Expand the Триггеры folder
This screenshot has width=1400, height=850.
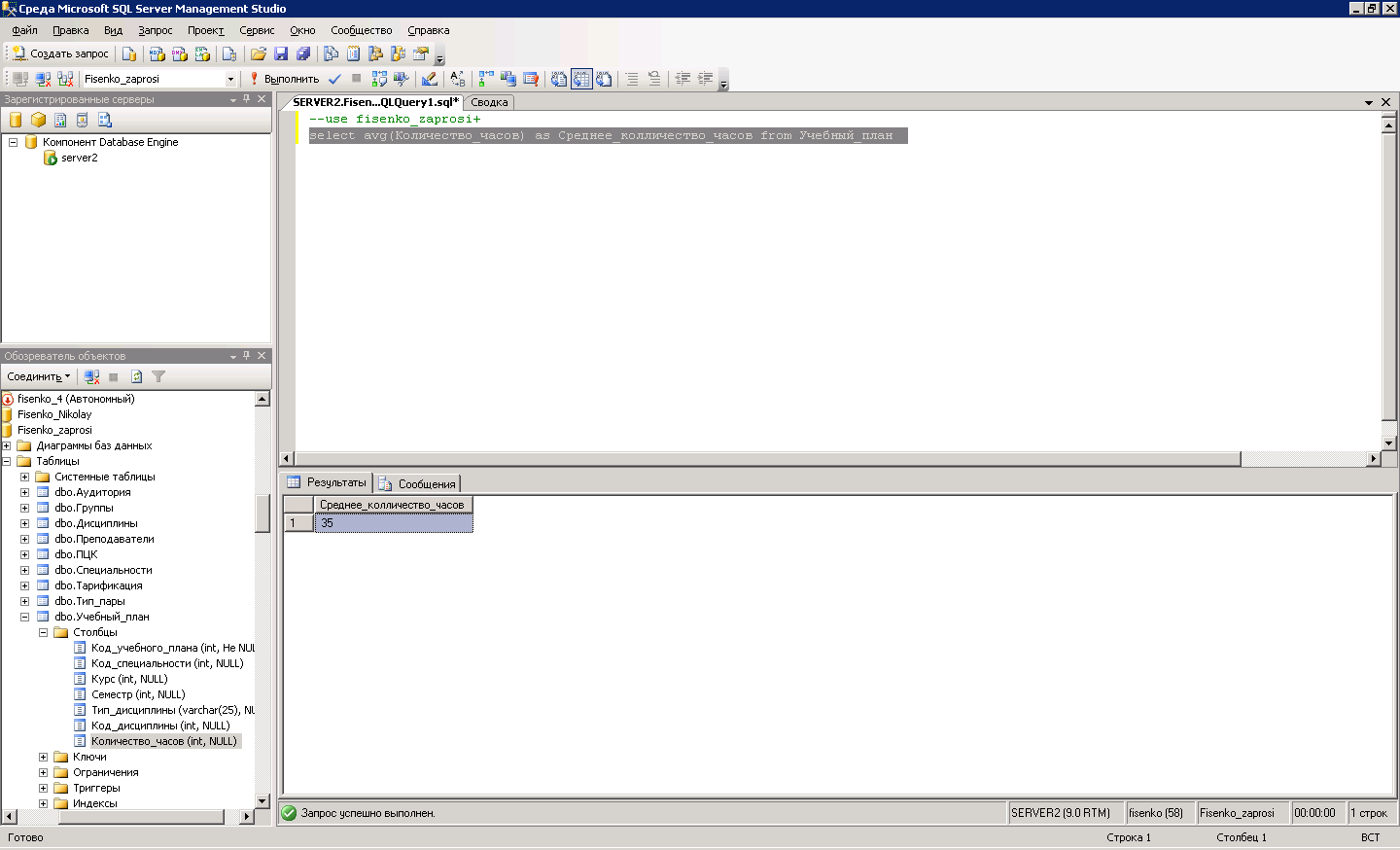(x=43, y=788)
